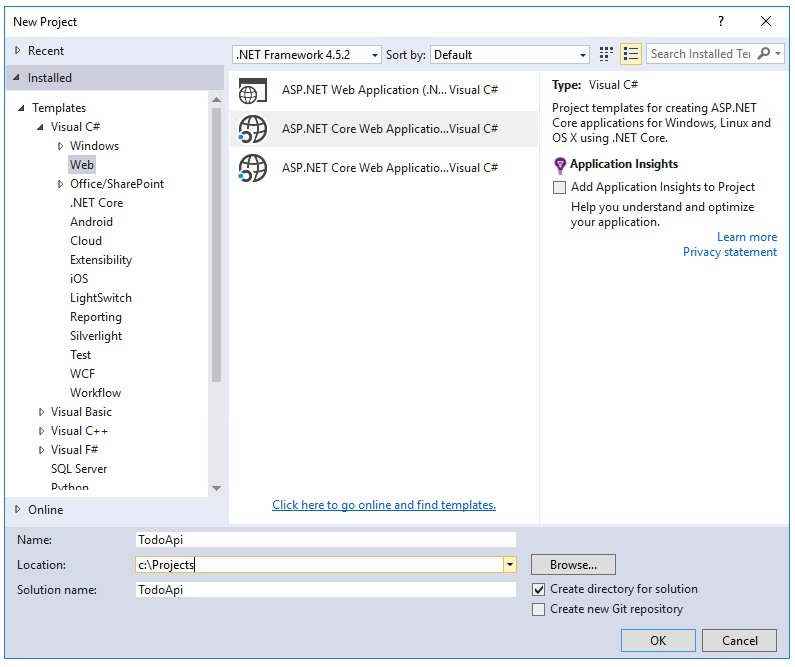Click the tree scrollbar down arrow
This screenshot has width=795, height=667.
click(x=216, y=489)
